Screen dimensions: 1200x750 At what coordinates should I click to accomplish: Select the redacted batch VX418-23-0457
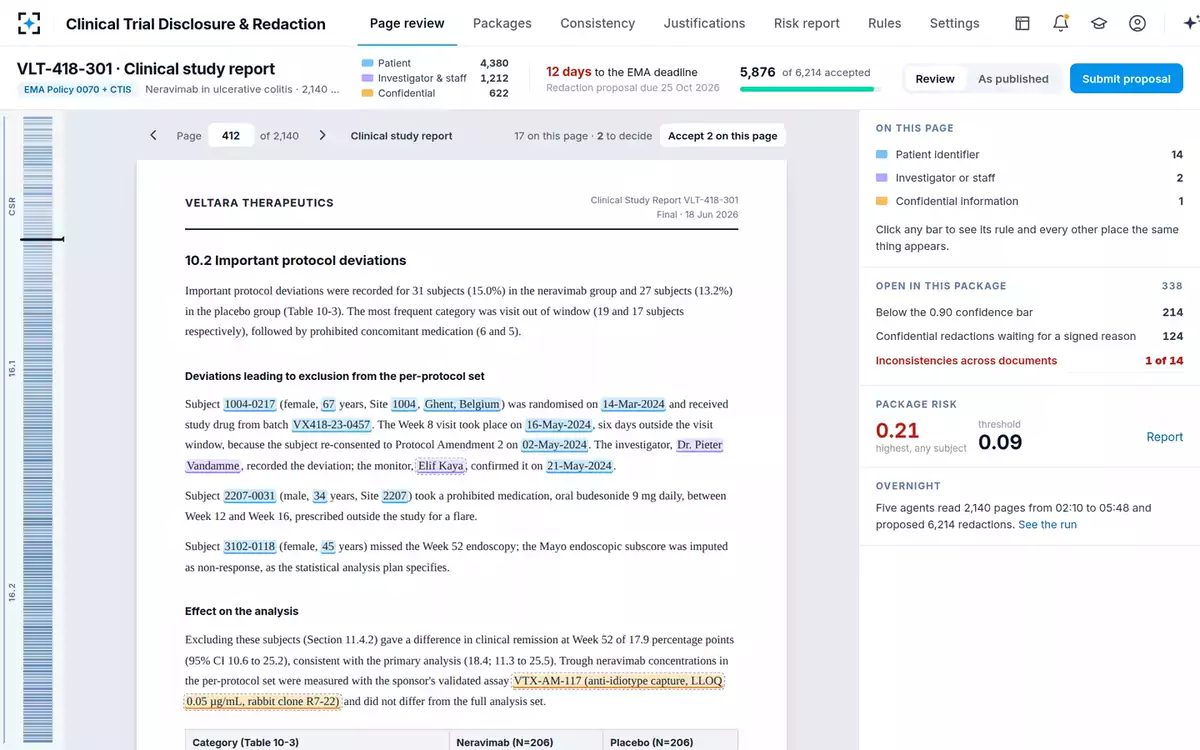[x=331, y=425]
